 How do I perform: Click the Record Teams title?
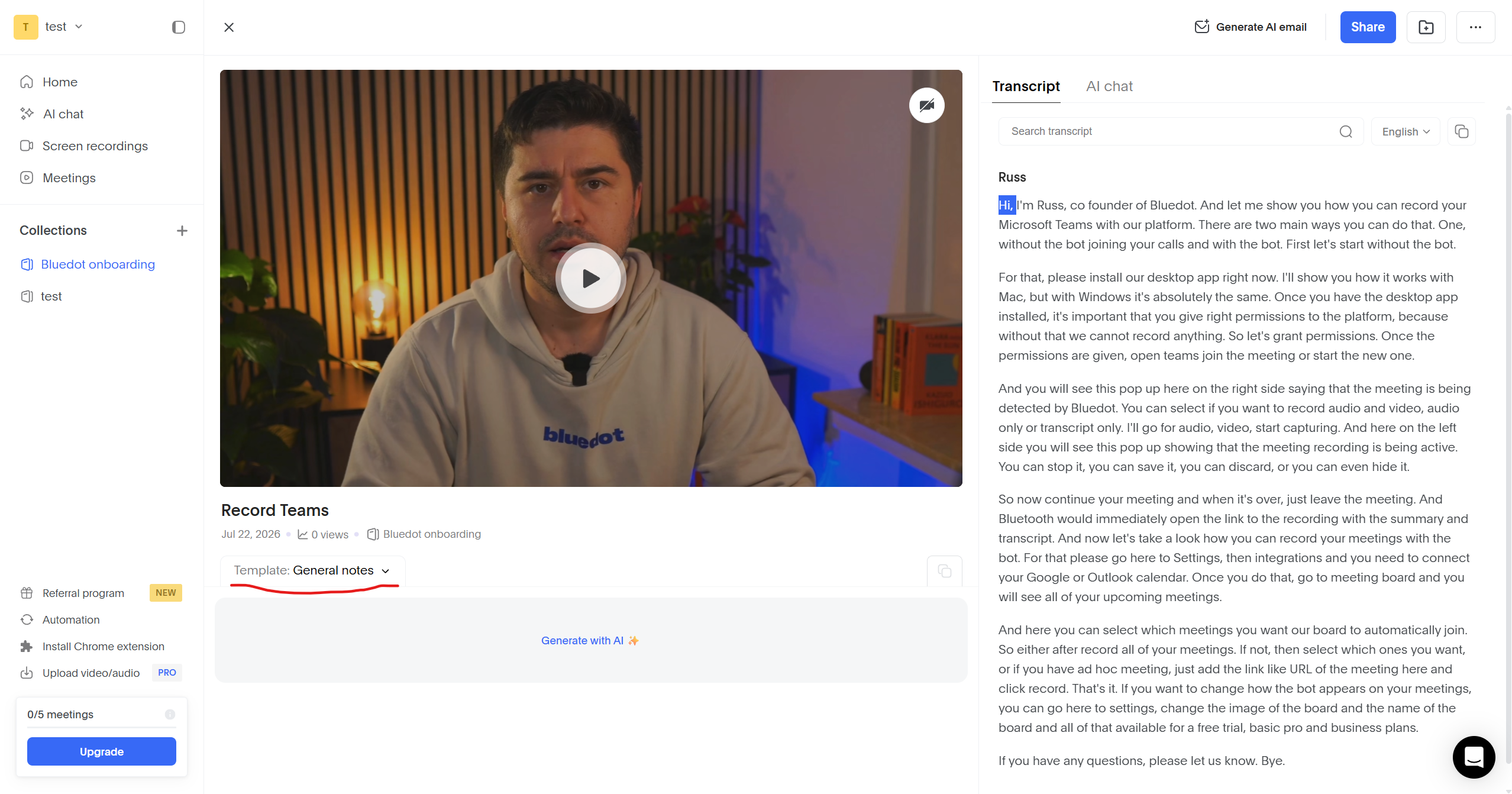275,511
